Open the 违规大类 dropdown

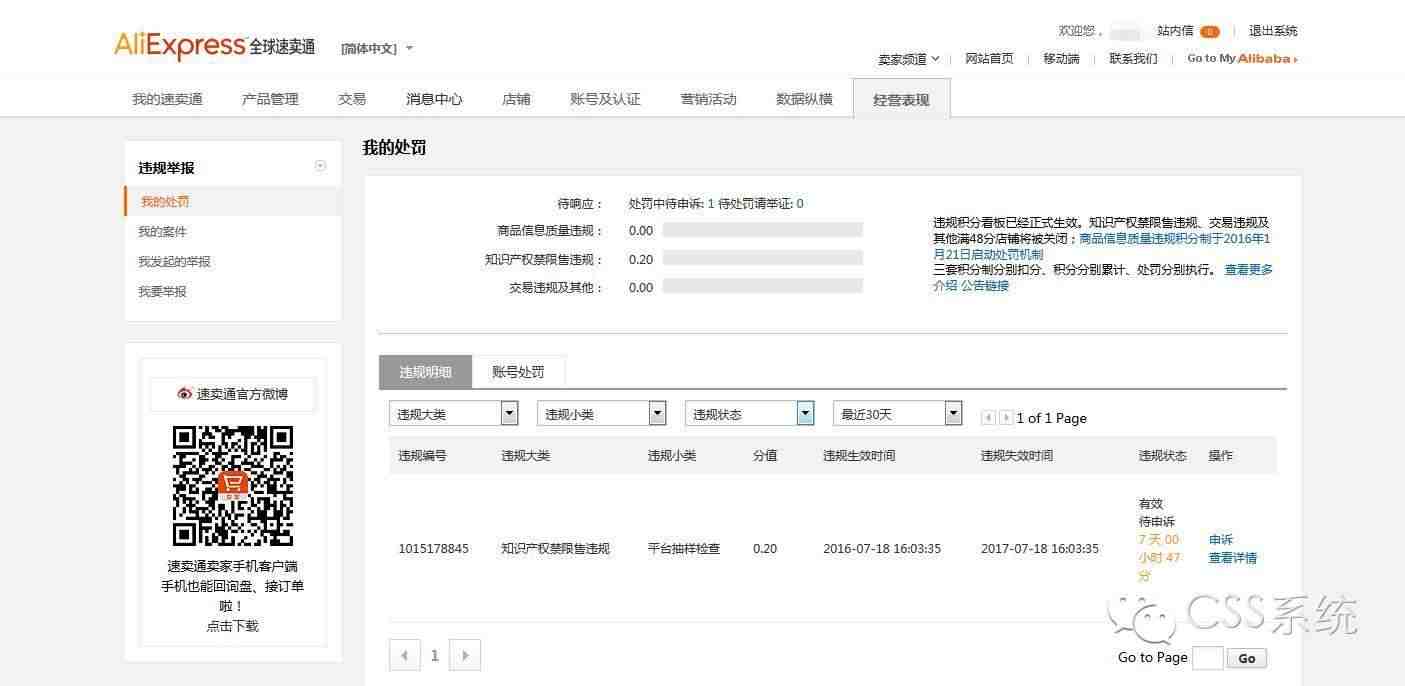point(454,413)
